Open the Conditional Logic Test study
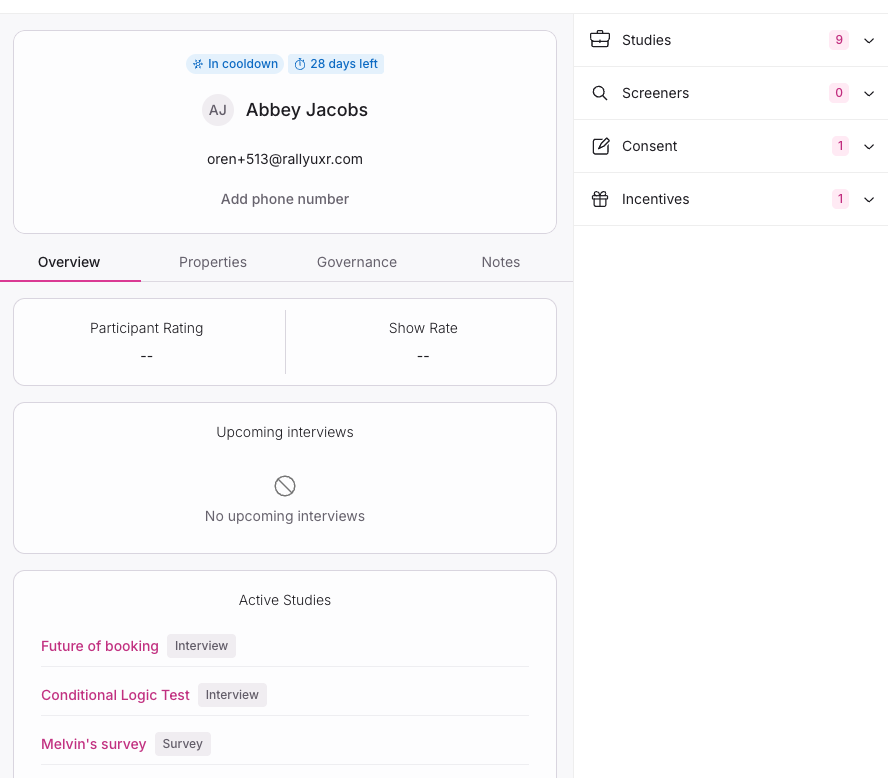 [x=115, y=695]
